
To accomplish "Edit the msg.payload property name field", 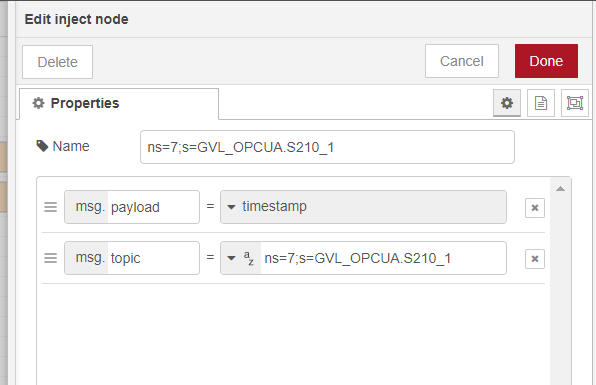I will pyautogui.click(x=154, y=207).
